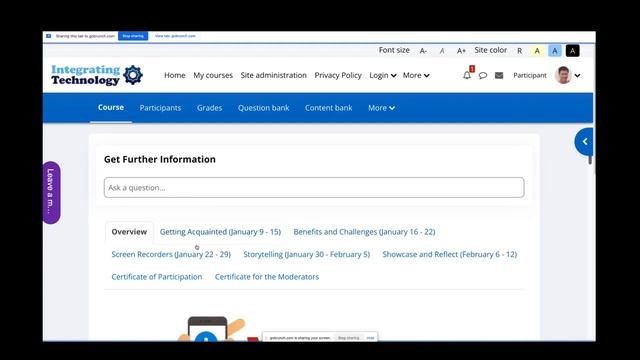Open the blue block drawer arrow
The width and height of the screenshot is (640, 360).
(x=584, y=142)
